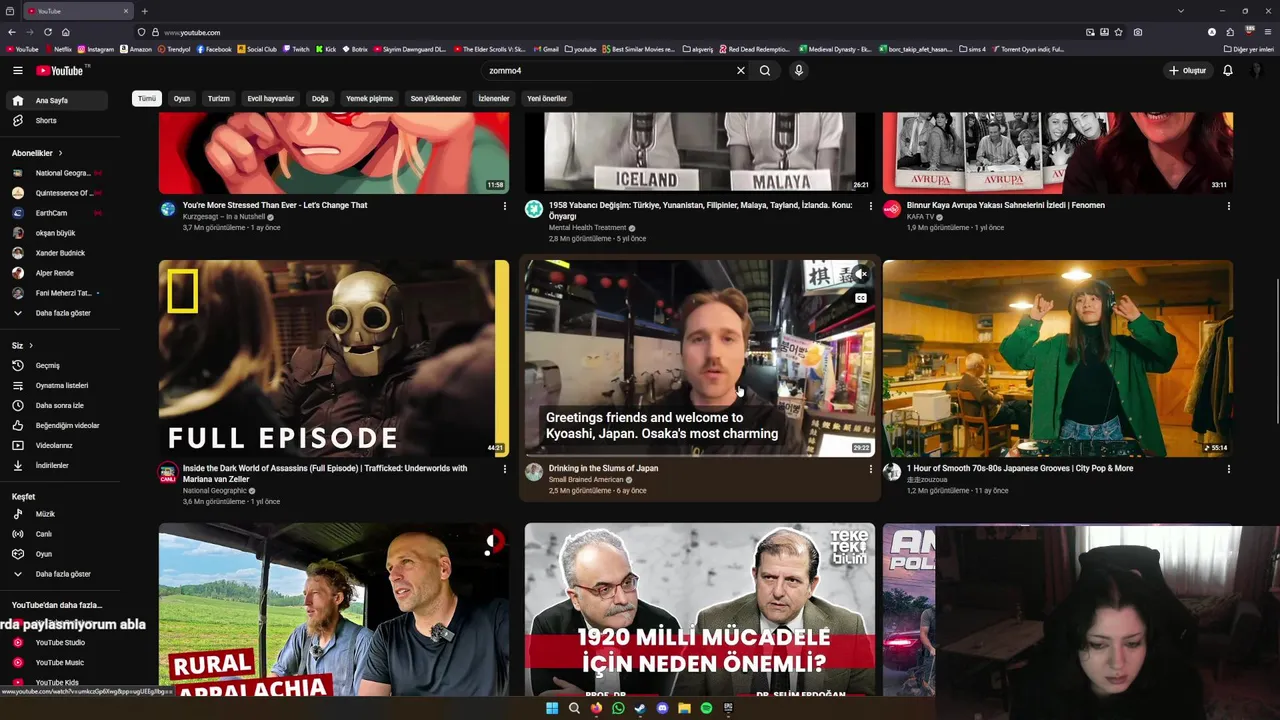Open the Xander Budnick subscription

coord(56,253)
